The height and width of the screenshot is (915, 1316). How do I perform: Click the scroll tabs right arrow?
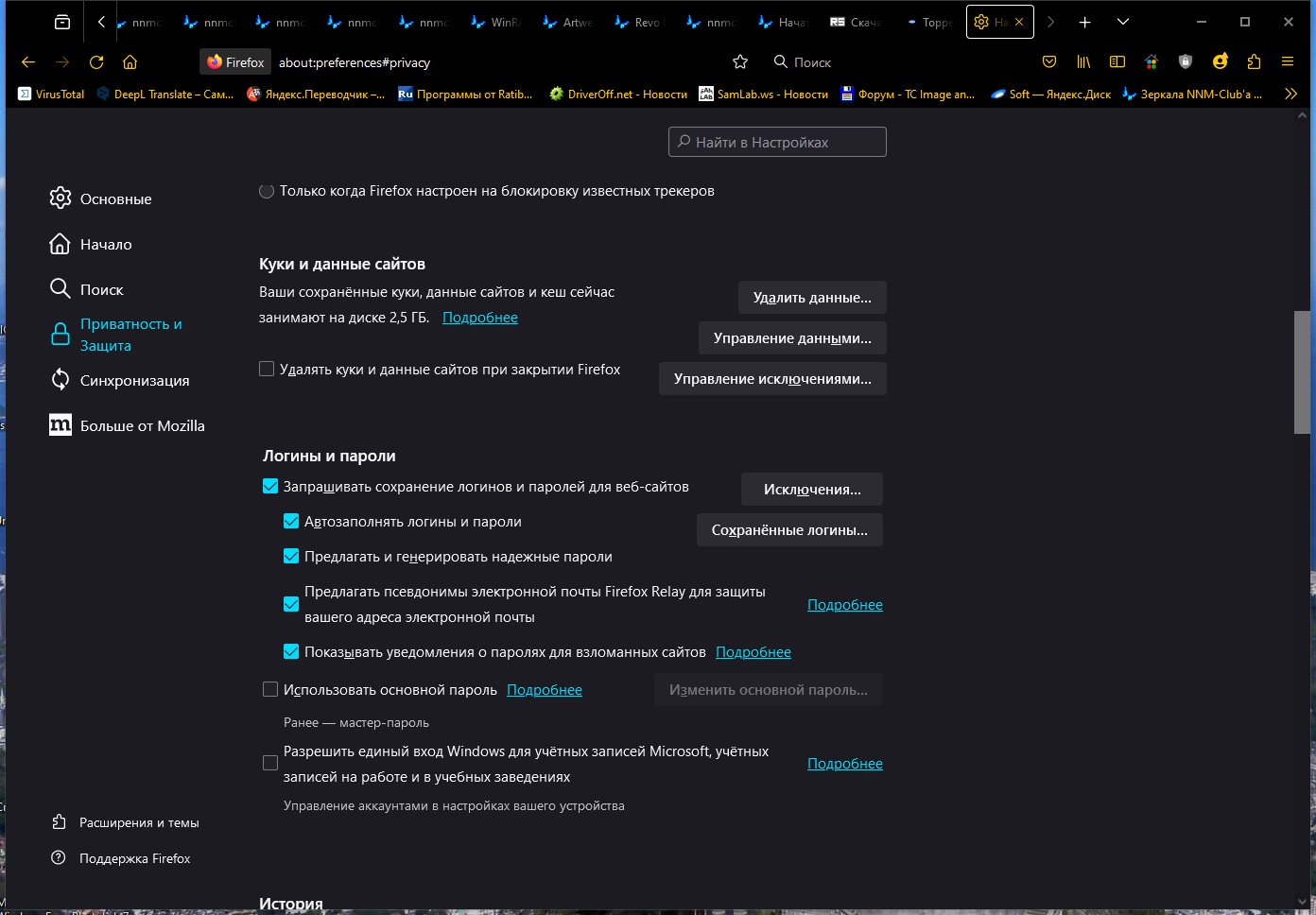point(1050,22)
